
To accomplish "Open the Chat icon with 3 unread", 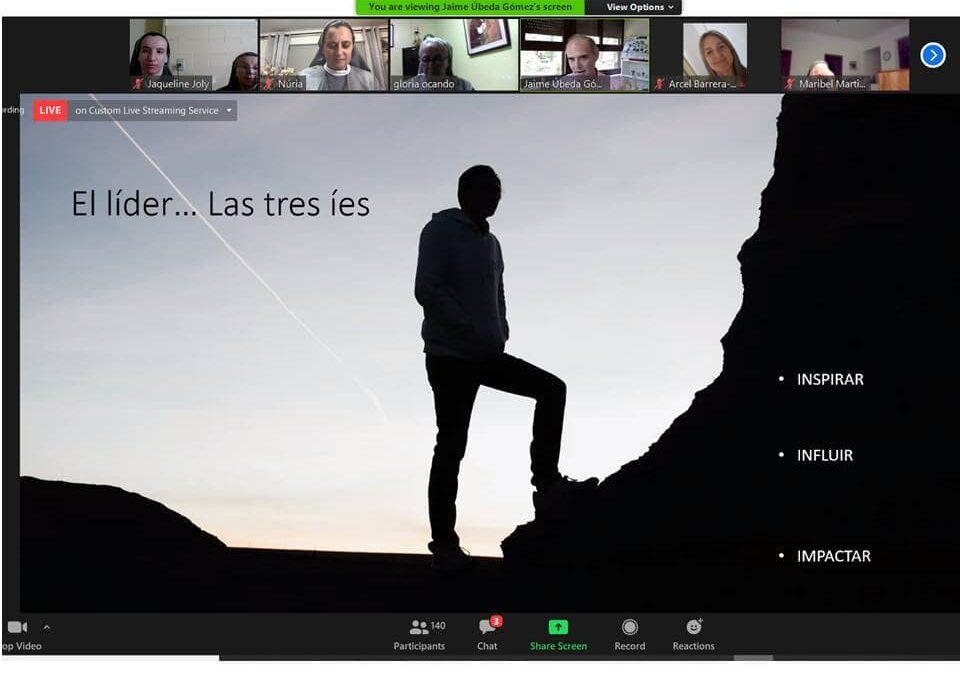I will (x=489, y=625).
